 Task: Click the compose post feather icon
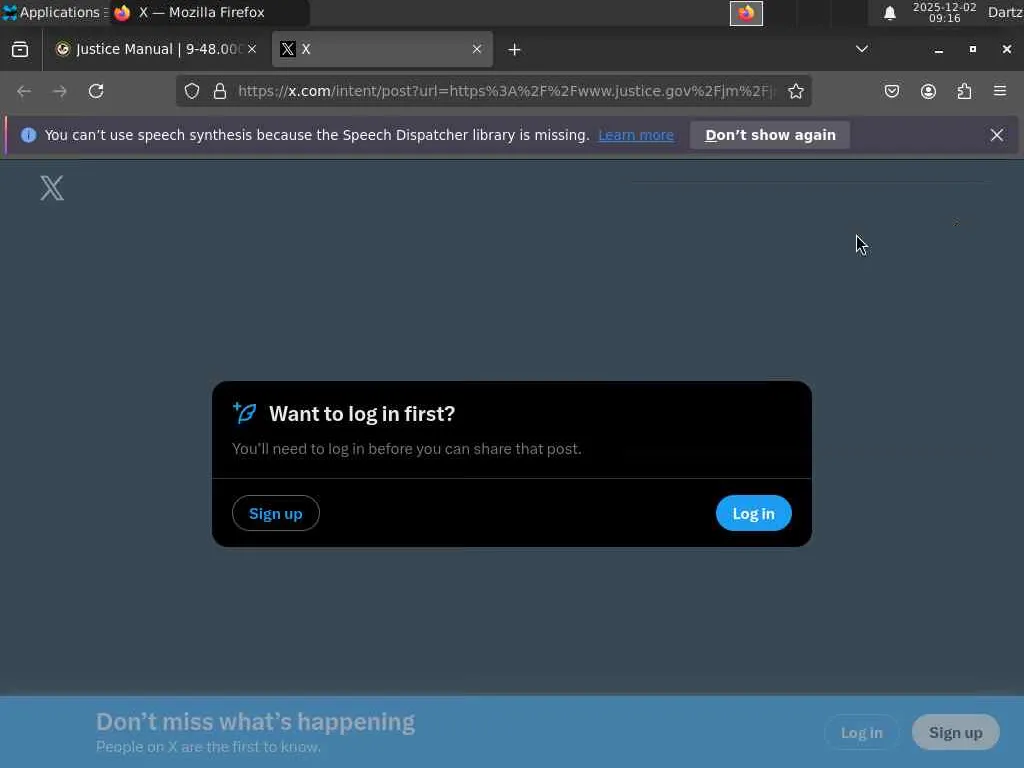(245, 413)
